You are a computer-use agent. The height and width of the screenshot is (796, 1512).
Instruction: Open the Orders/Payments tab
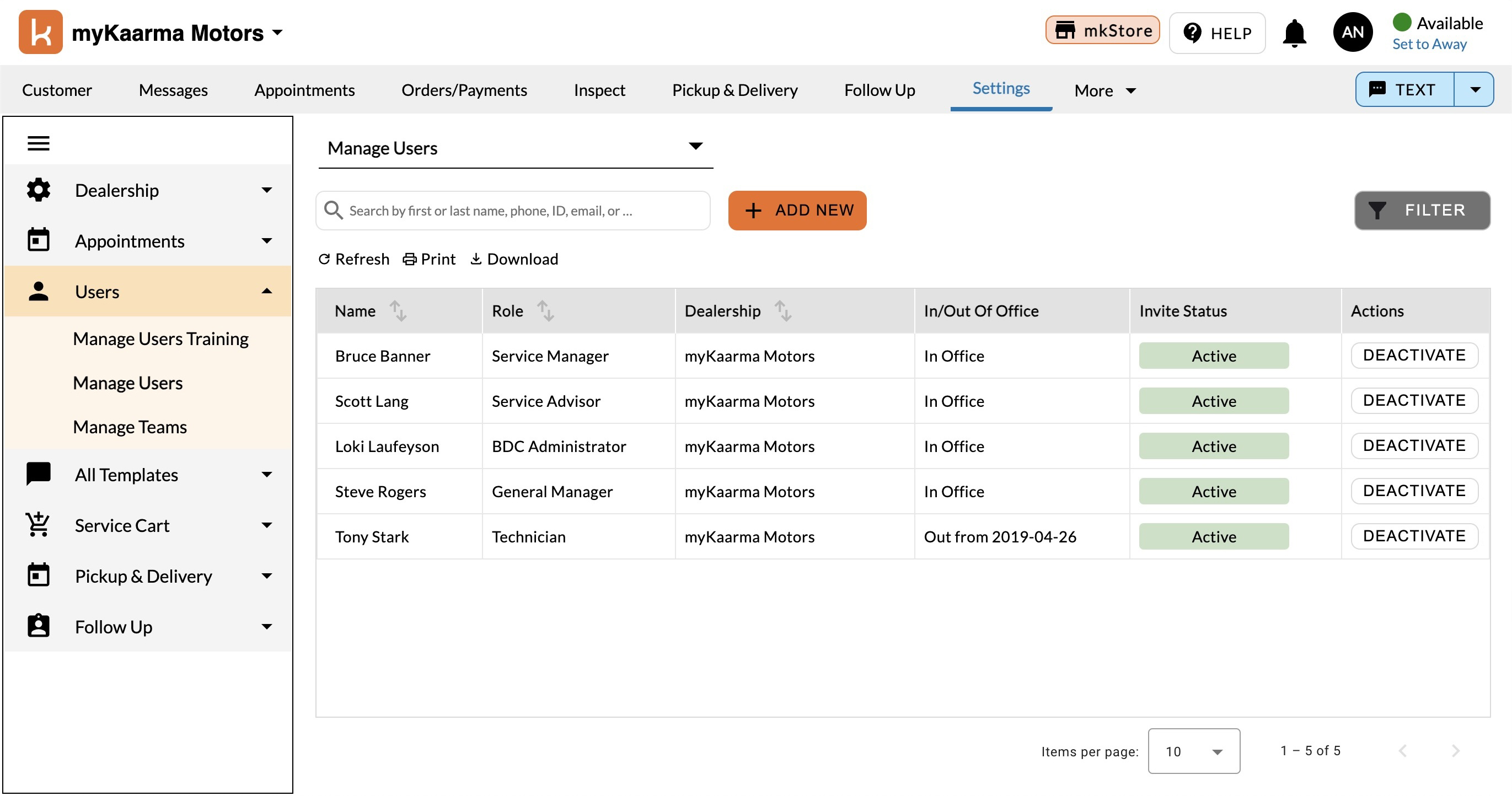pos(464,90)
